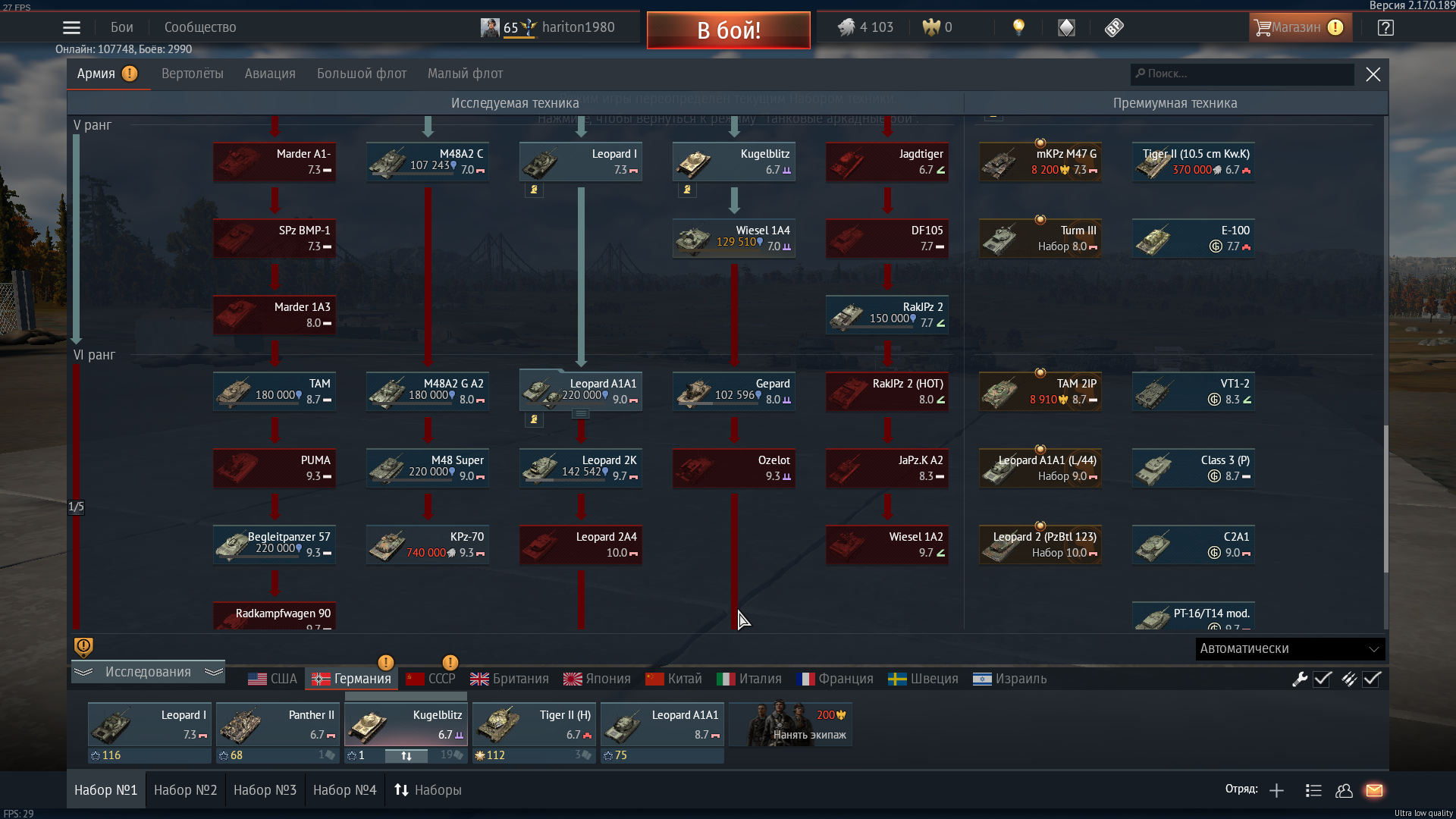
Task: Click the alert badge above СССР
Action: tap(450, 663)
